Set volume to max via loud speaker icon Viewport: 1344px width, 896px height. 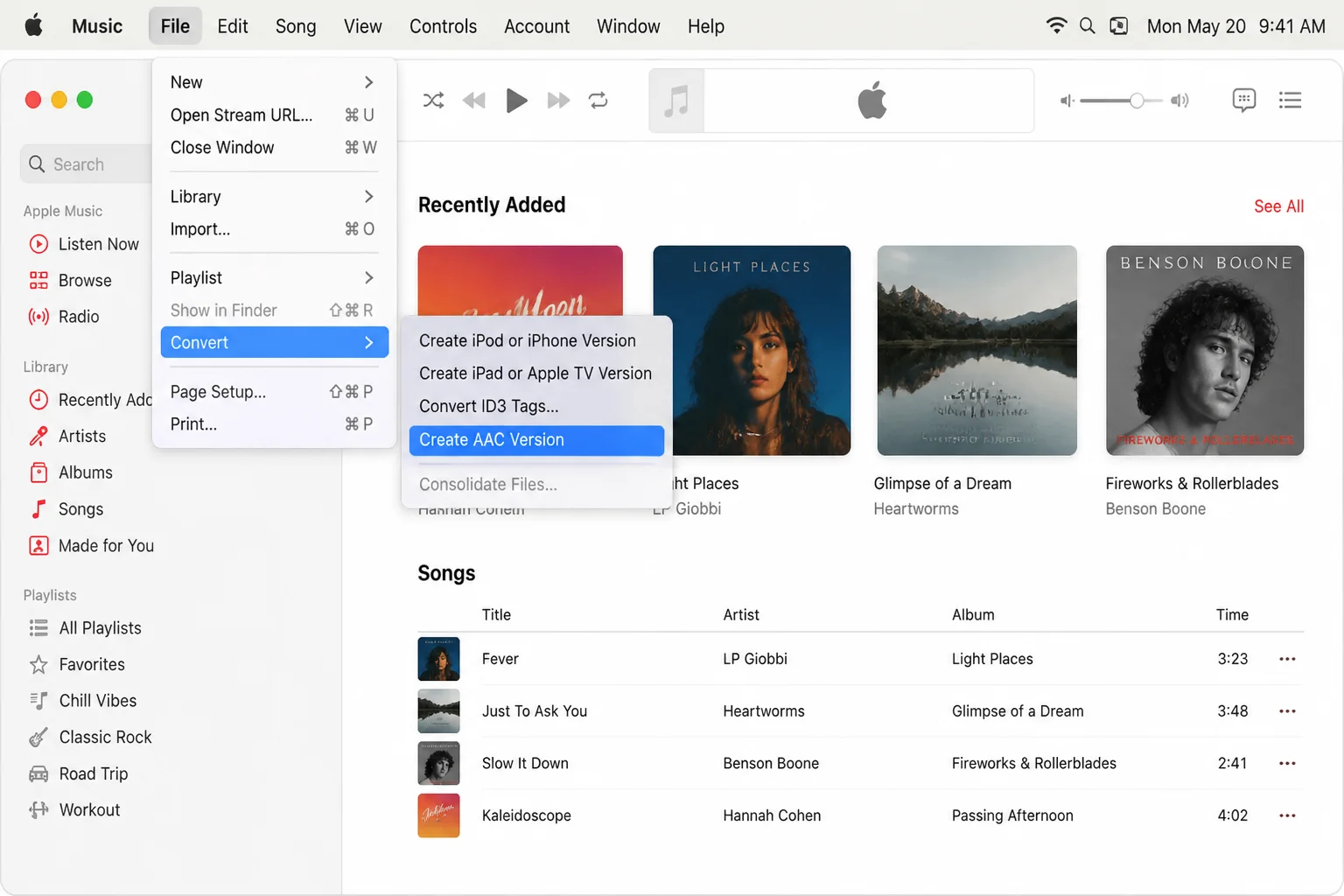(x=1180, y=101)
